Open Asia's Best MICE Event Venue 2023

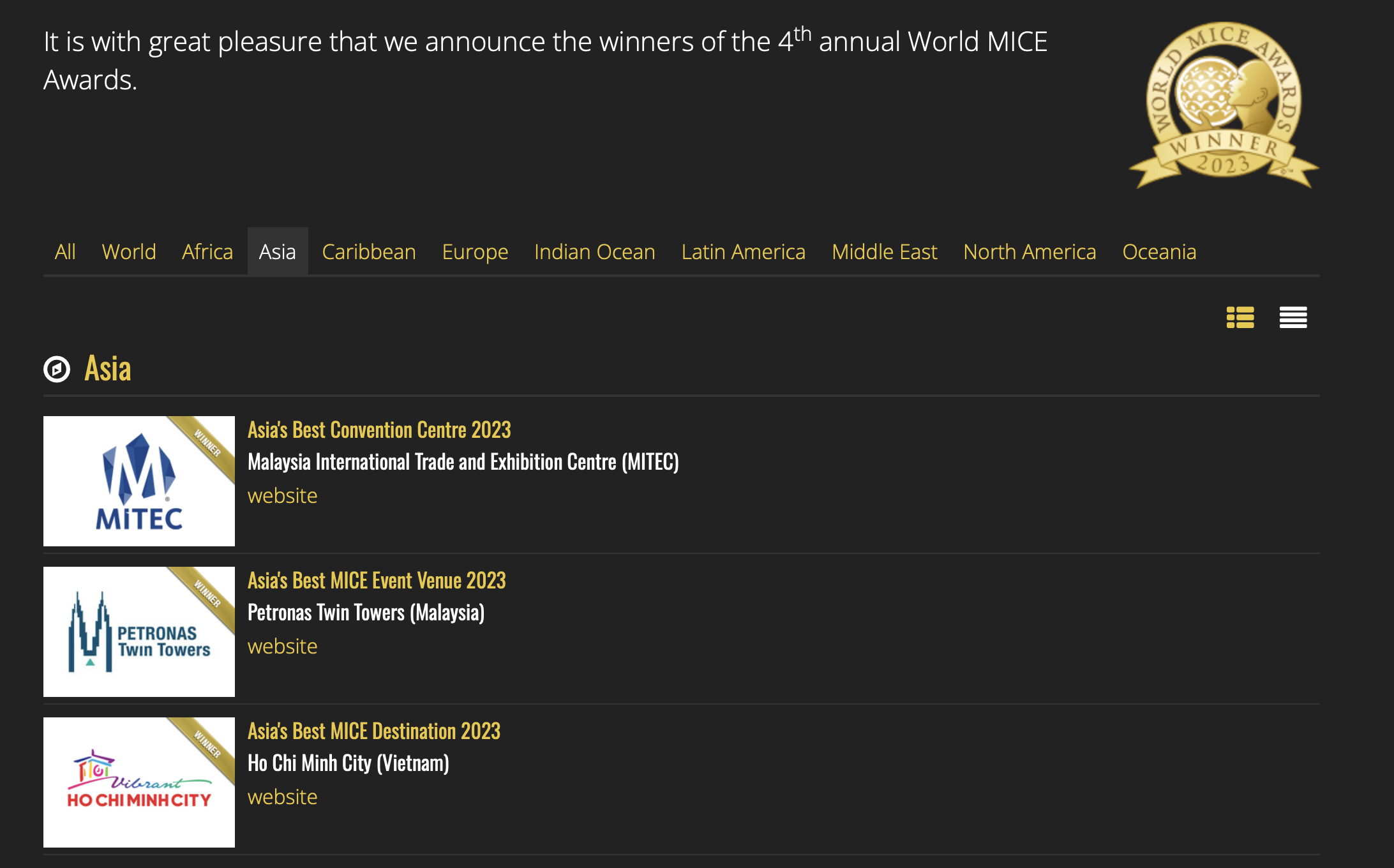pyautogui.click(x=377, y=581)
